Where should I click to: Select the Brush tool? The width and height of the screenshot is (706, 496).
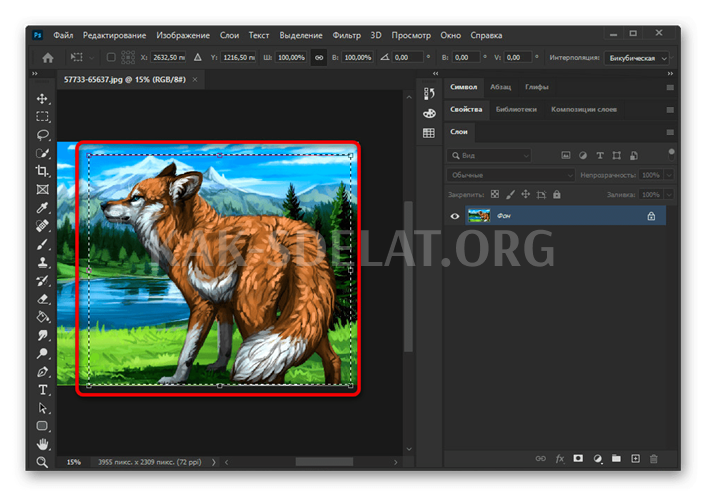tap(42, 244)
